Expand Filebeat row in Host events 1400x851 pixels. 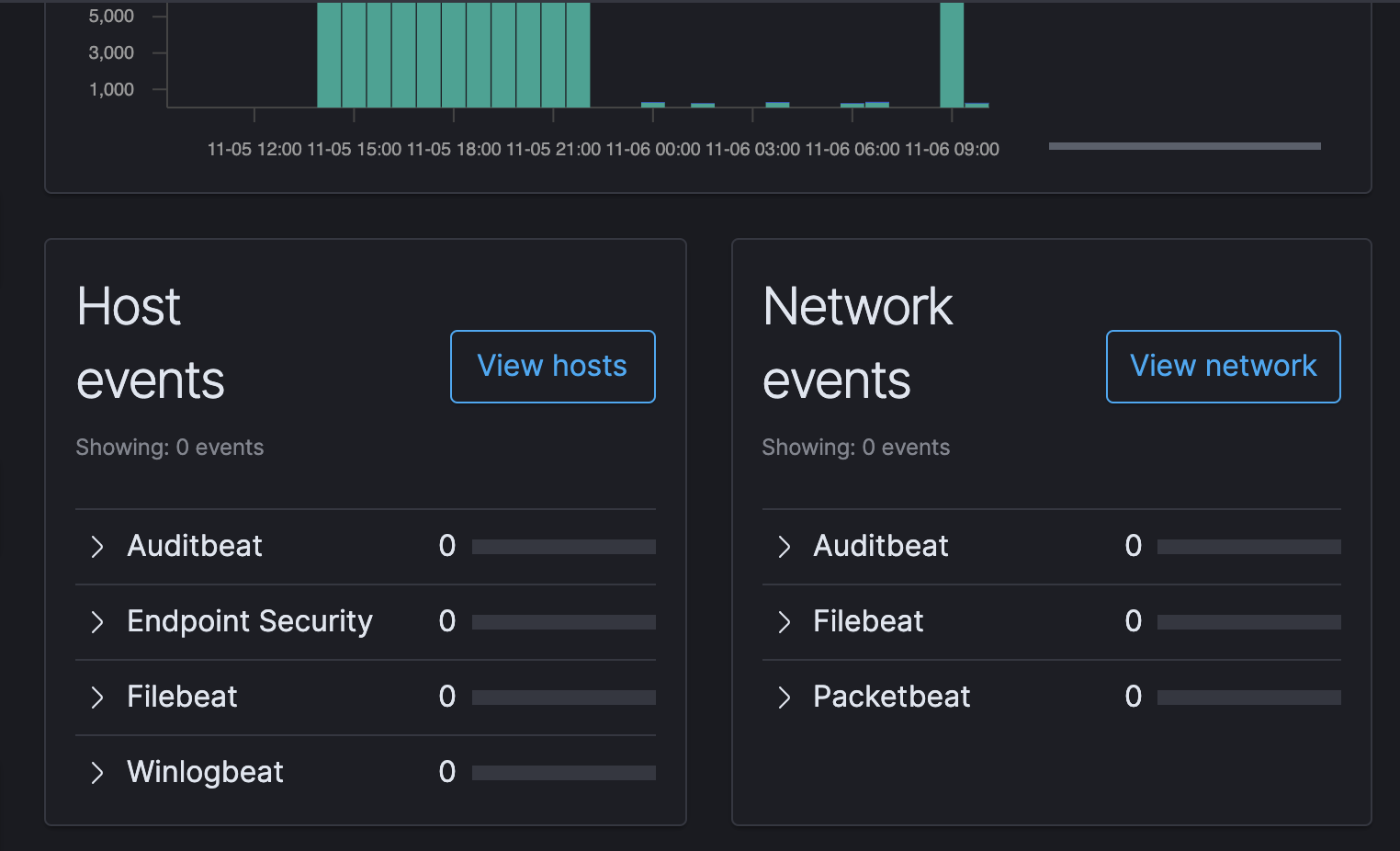97,698
